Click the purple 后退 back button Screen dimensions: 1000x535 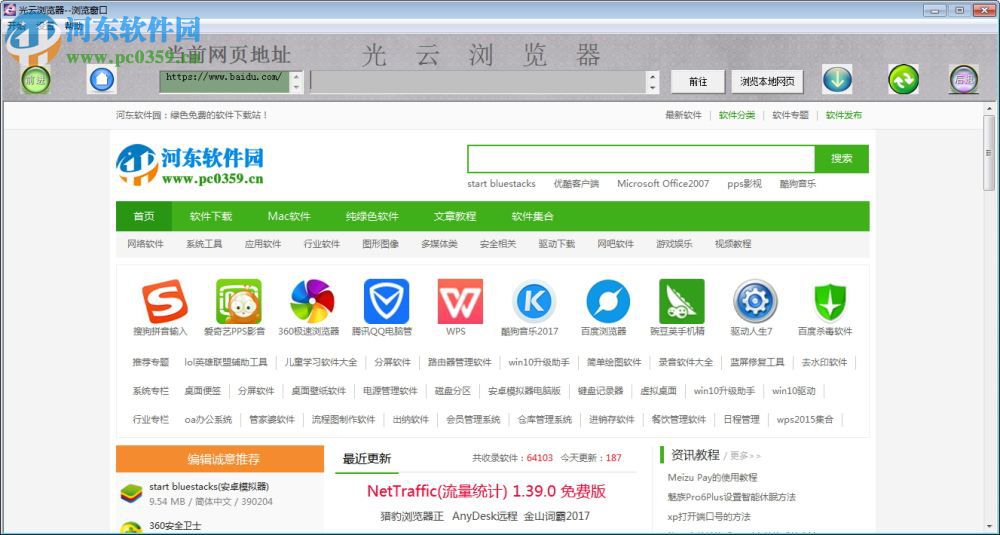click(964, 80)
